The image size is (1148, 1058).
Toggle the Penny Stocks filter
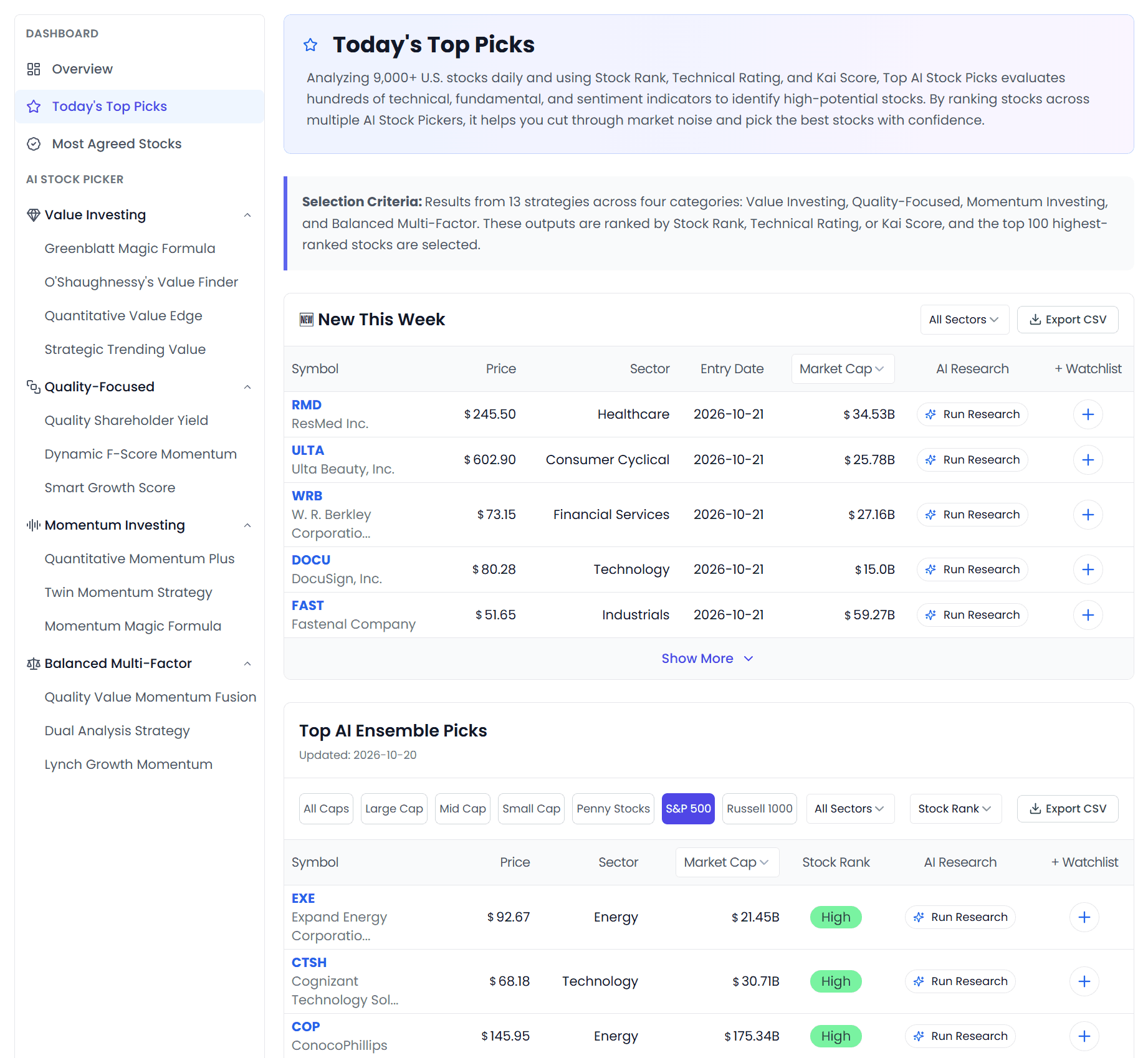tap(613, 809)
